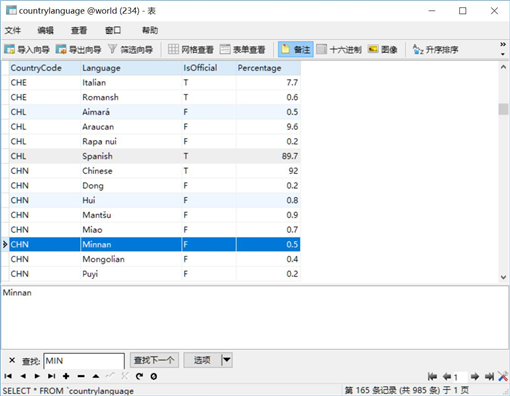
Task: Click the edit record triangle icon
Action: [96, 376]
